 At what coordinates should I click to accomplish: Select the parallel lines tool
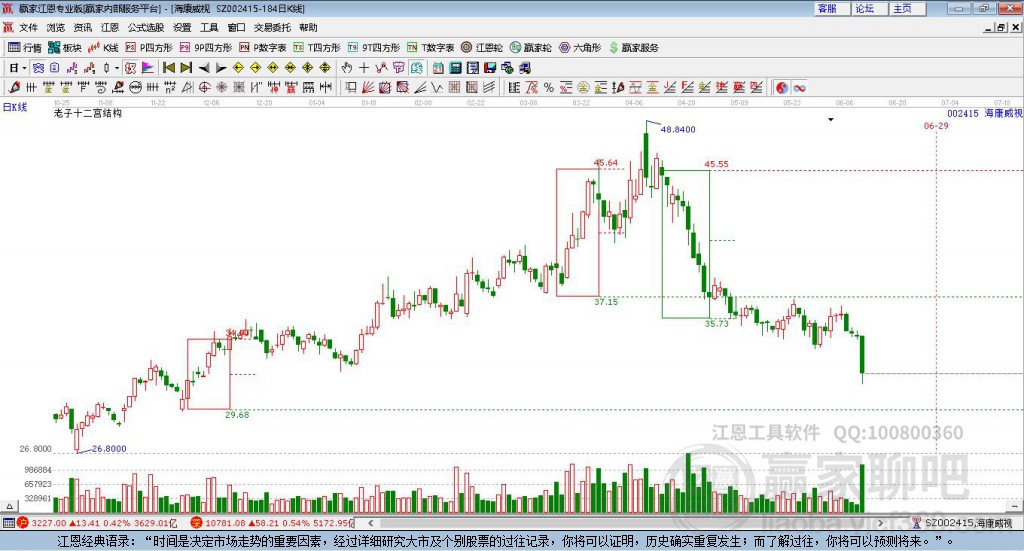[x=489, y=87]
